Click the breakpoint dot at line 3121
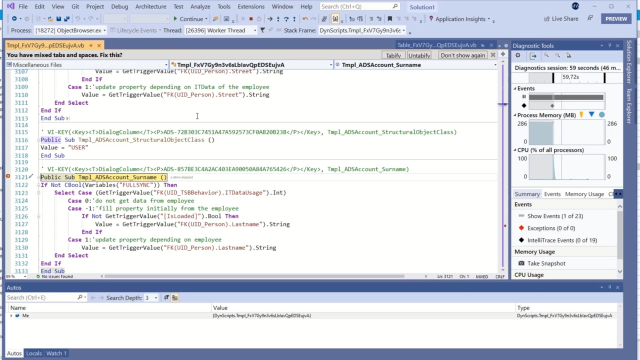The width and height of the screenshot is (640, 360). [8, 176]
